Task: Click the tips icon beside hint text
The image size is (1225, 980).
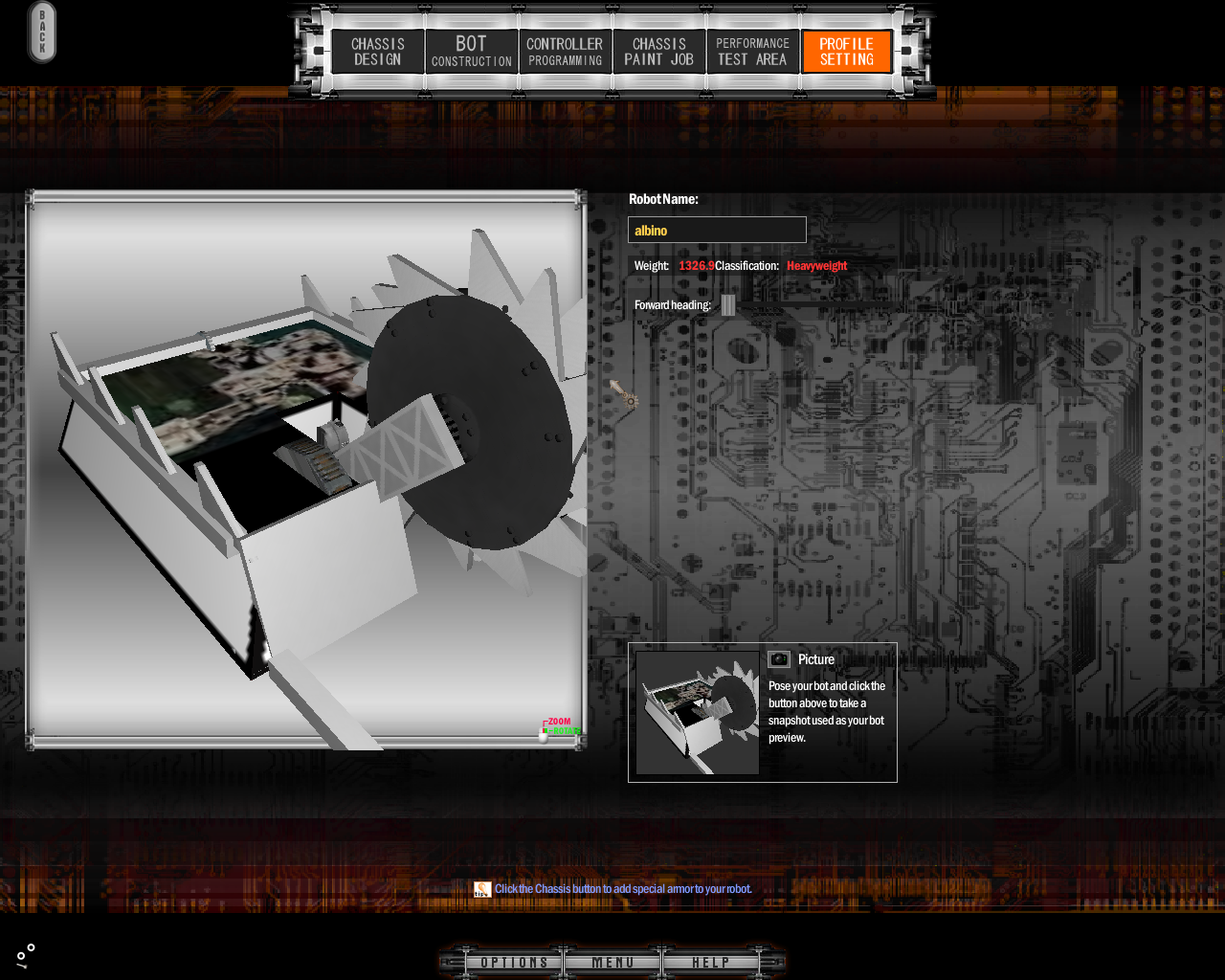Action: pyautogui.click(x=482, y=889)
